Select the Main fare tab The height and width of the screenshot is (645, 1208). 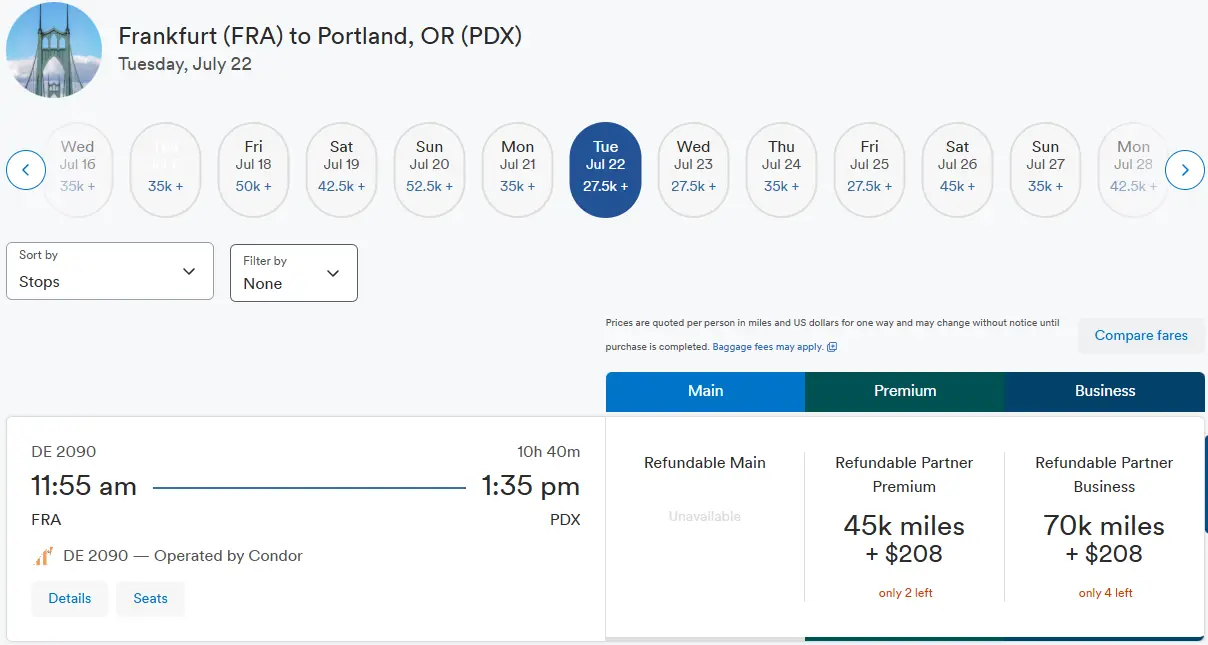coord(705,391)
